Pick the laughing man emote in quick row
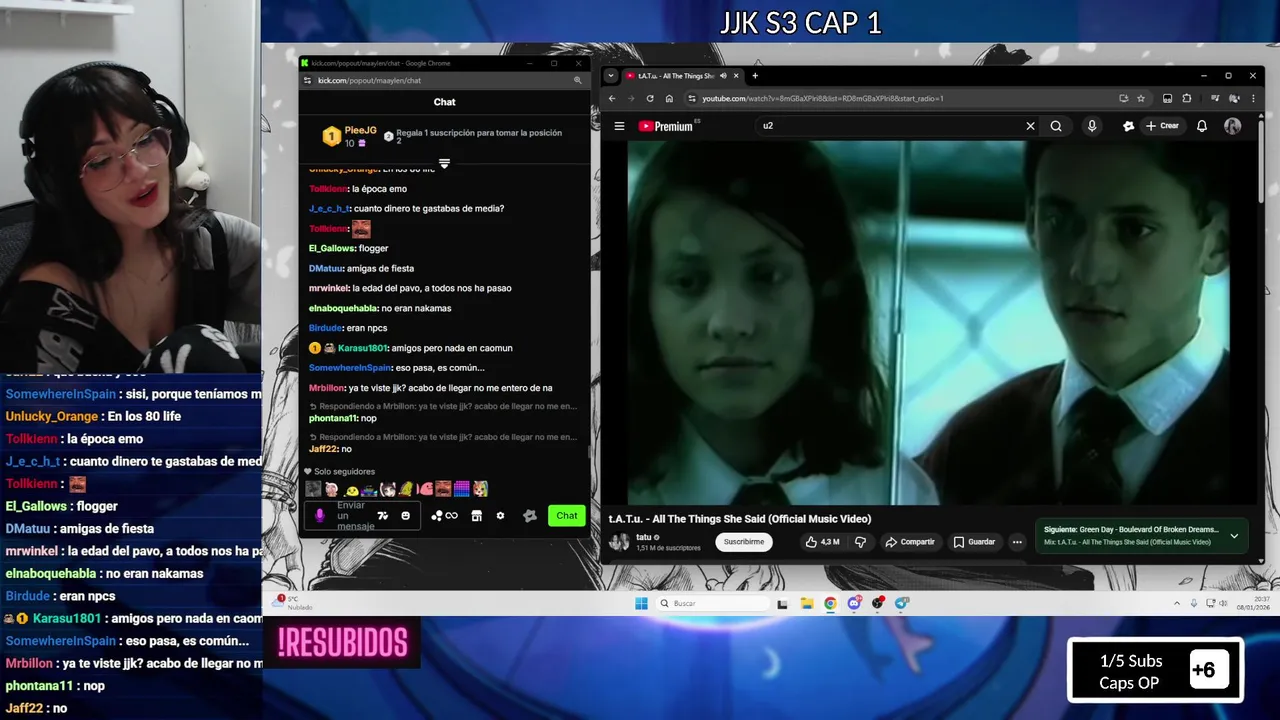This screenshot has width=1280, height=720. [x=443, y=489]
